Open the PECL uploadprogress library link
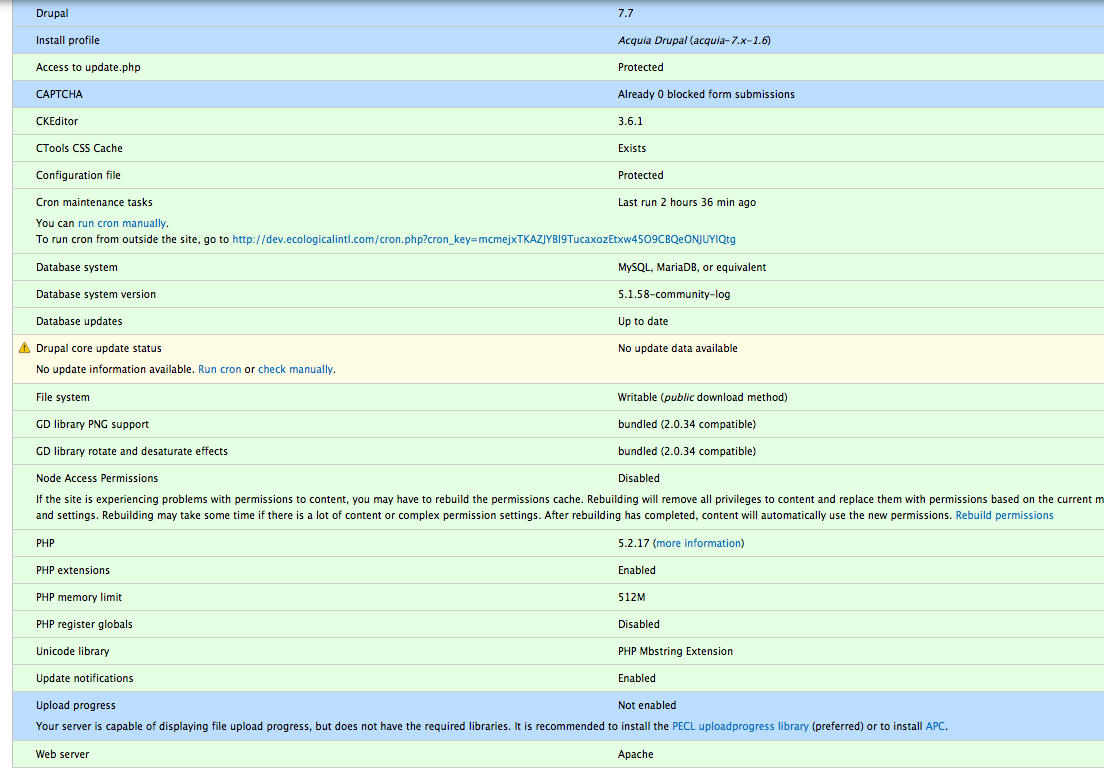This screenshot has width=1104, height=774. coord(740,726)
